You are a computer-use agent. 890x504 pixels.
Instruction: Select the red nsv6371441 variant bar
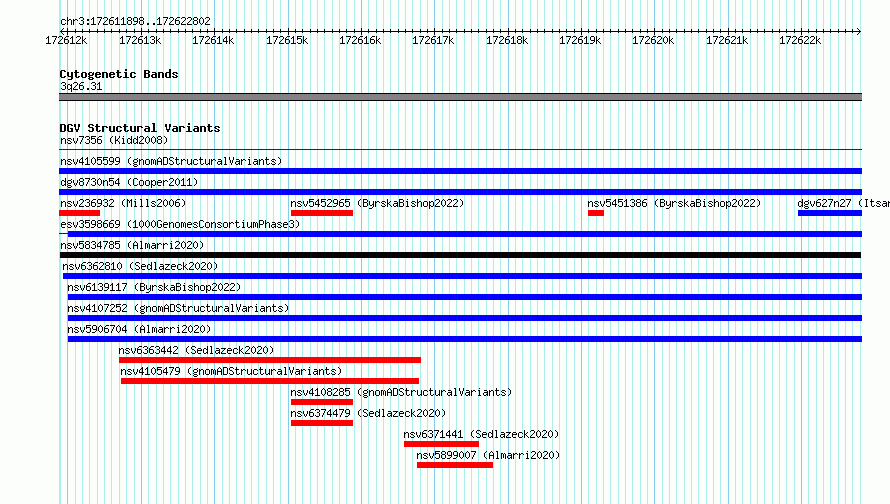coord(442,444)
